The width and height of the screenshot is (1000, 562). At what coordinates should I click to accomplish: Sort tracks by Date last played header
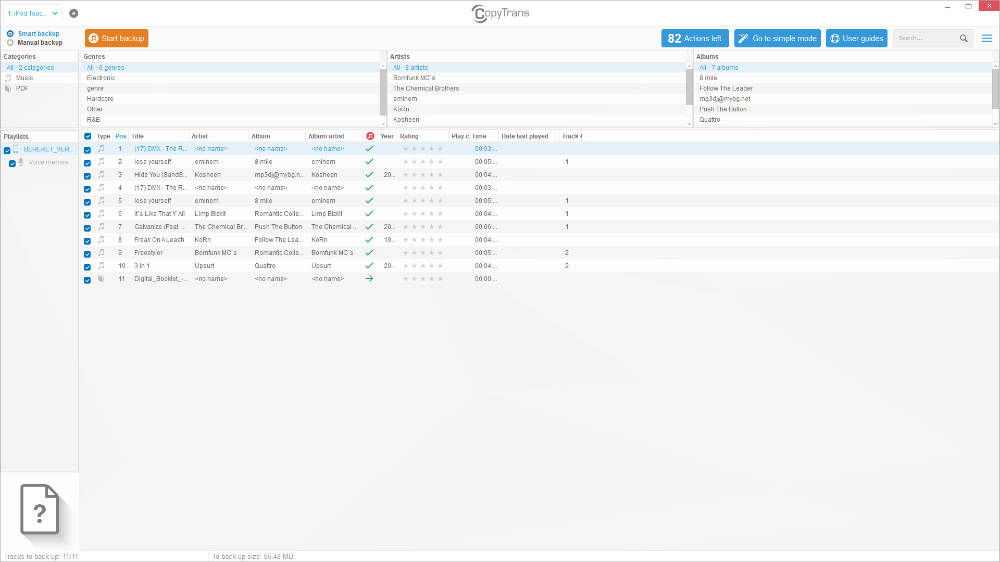coord(529,136)
